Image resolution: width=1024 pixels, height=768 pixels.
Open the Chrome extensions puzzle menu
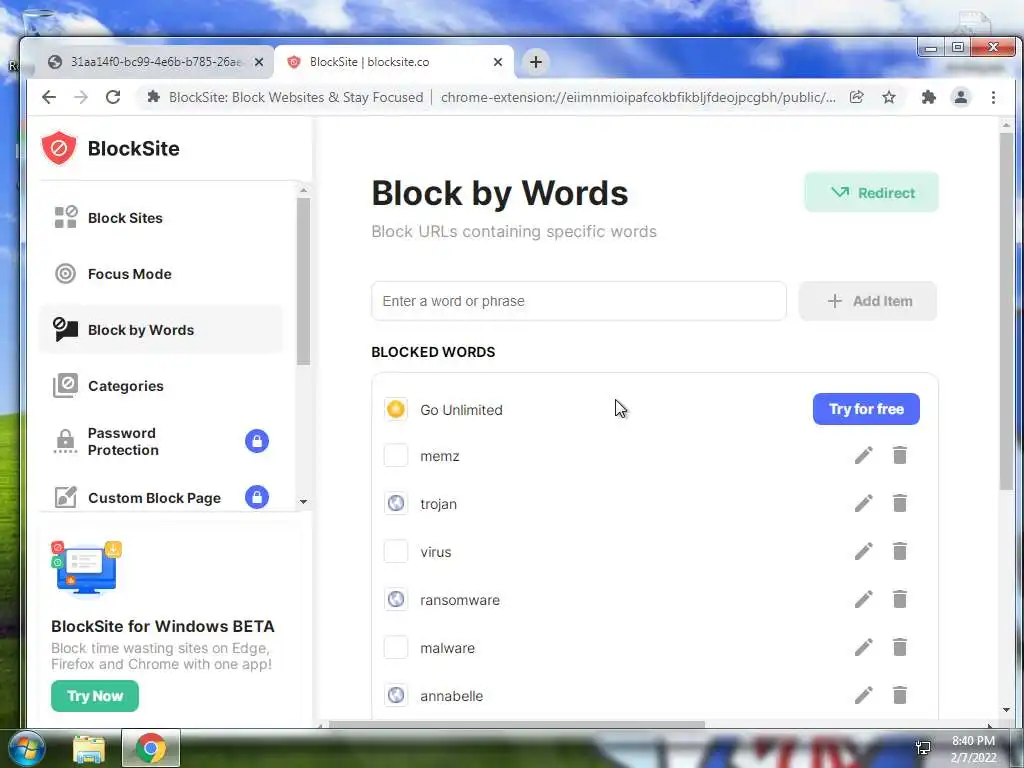929,97
